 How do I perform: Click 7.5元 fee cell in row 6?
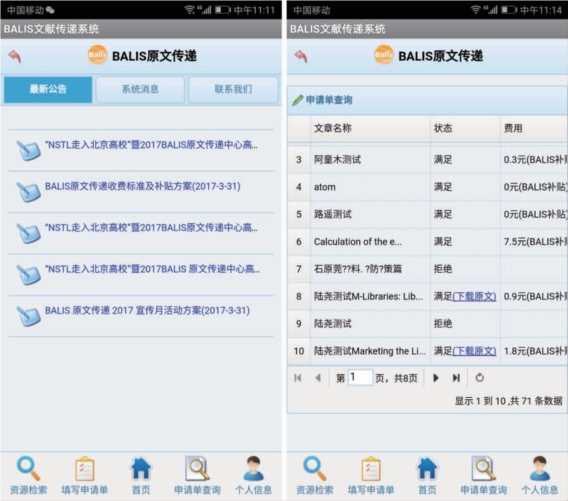(535, 242)
